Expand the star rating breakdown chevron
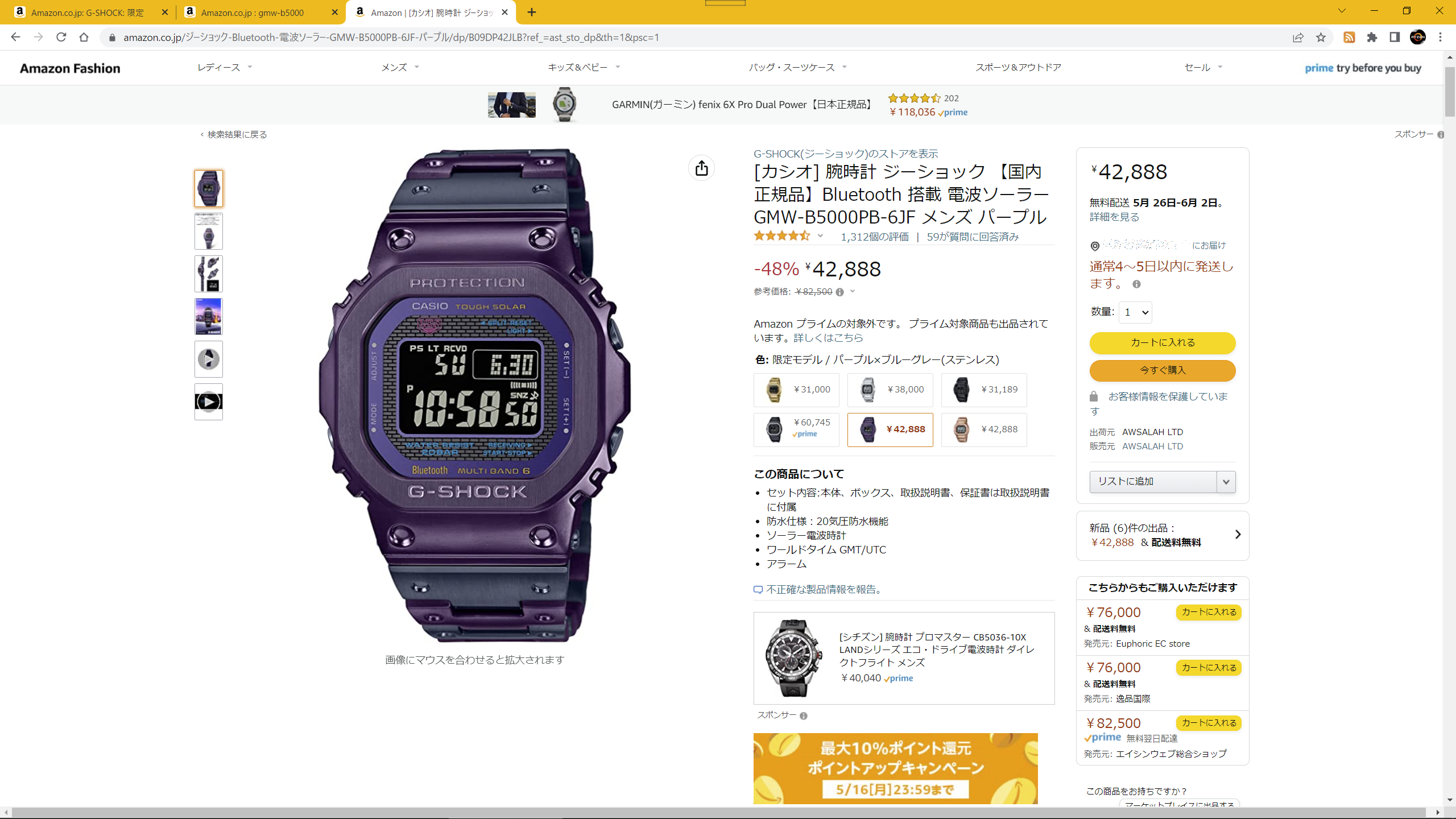The image size is (1456, 819). 820,236
